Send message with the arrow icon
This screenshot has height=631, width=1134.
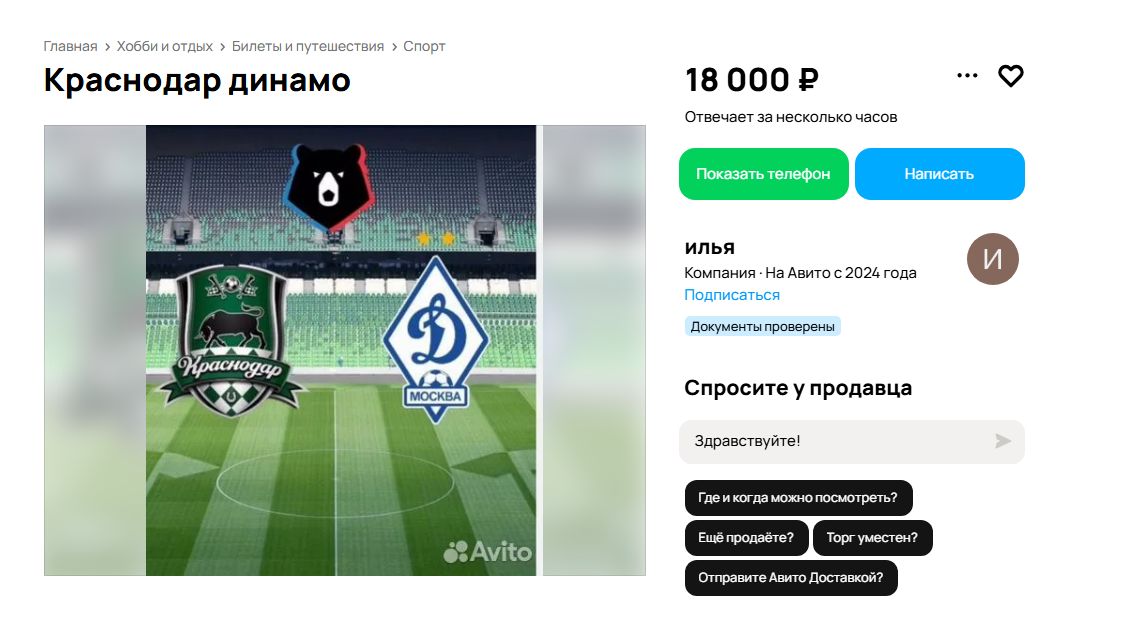[1002, 441]
